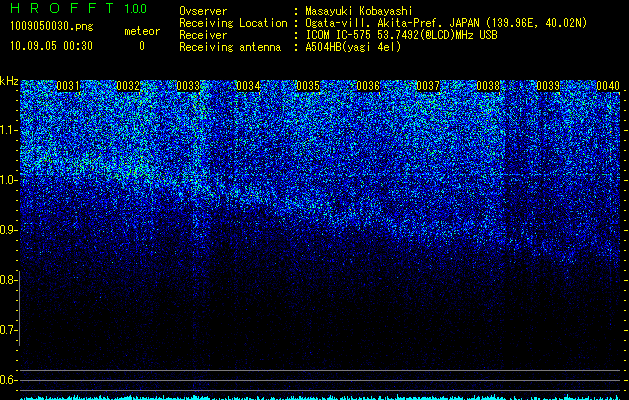The width and height of the screenshot is (629, 400).
Task: Click the timestamp 10.09.05 00:30
Action: click(51, 46)
